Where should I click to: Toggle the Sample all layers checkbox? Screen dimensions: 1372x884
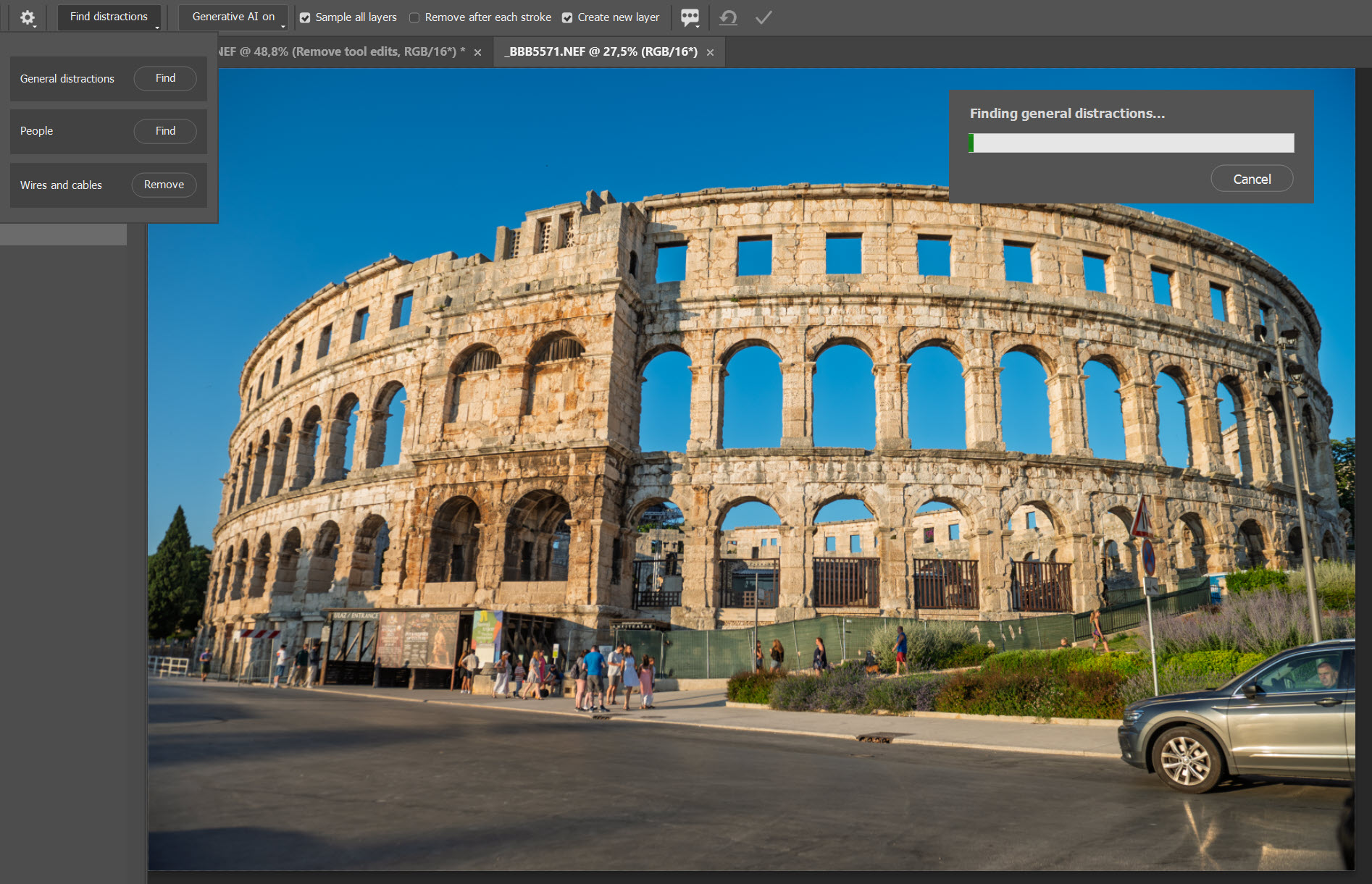pyautogui.click(x=305, y=17)
